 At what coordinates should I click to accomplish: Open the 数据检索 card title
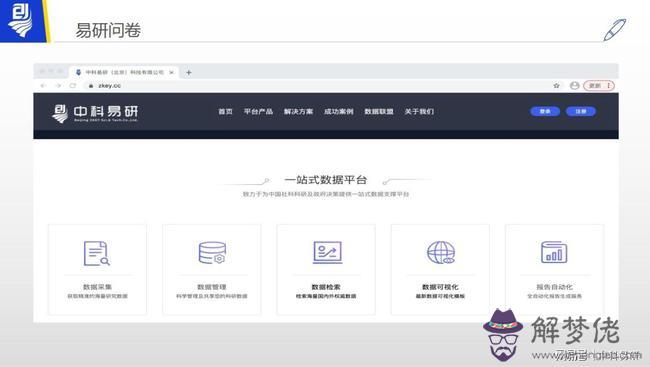pos(326,287)
